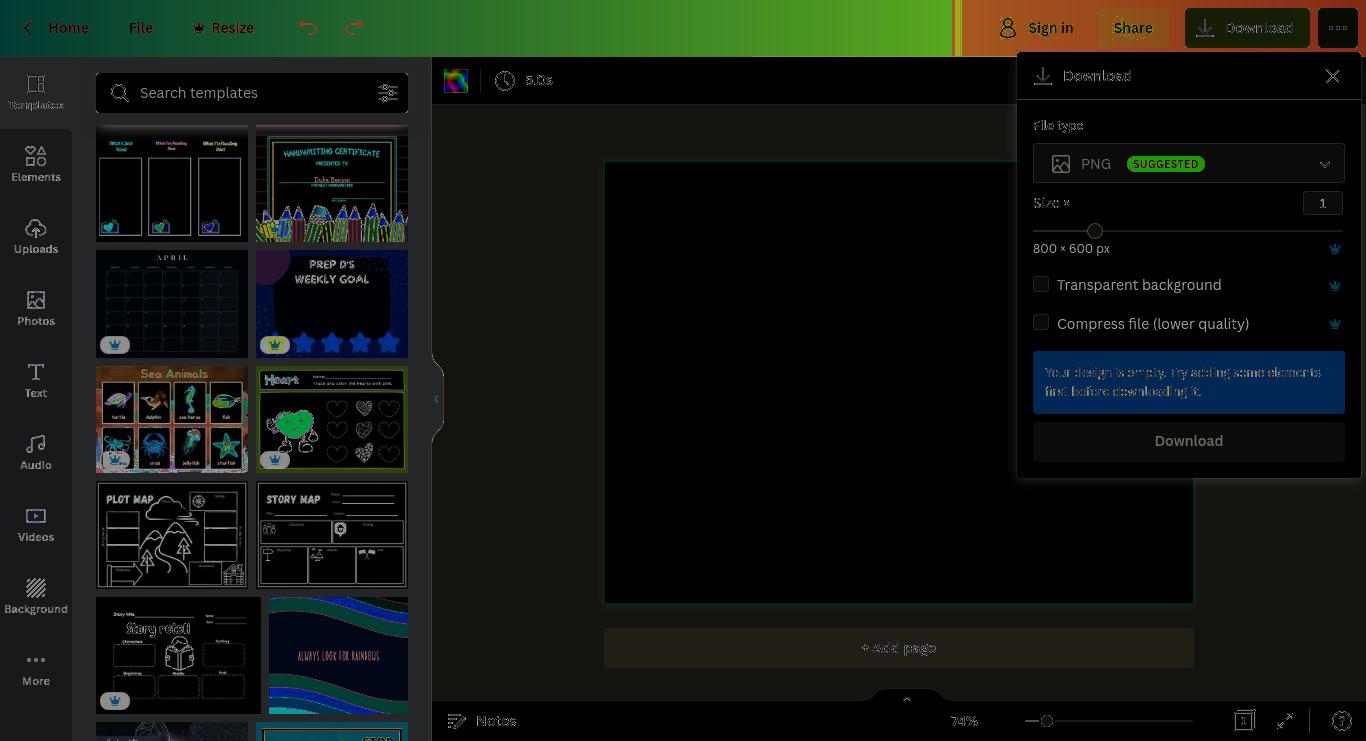Image resolution: width=1366 pixels, height=741 pixels.
Task: Open the Videos sidebar panel
Action: [36, 524]
